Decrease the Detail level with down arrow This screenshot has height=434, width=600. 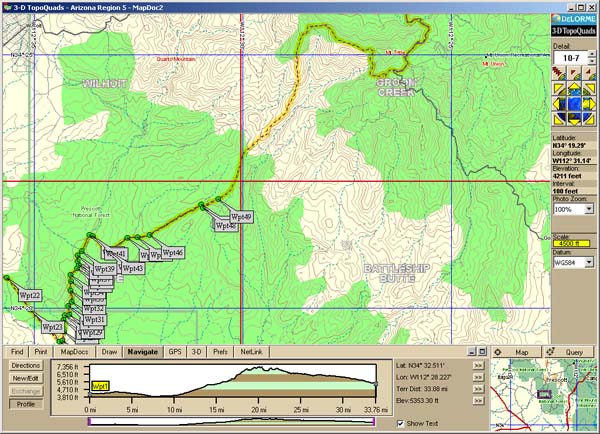point(592,61)
